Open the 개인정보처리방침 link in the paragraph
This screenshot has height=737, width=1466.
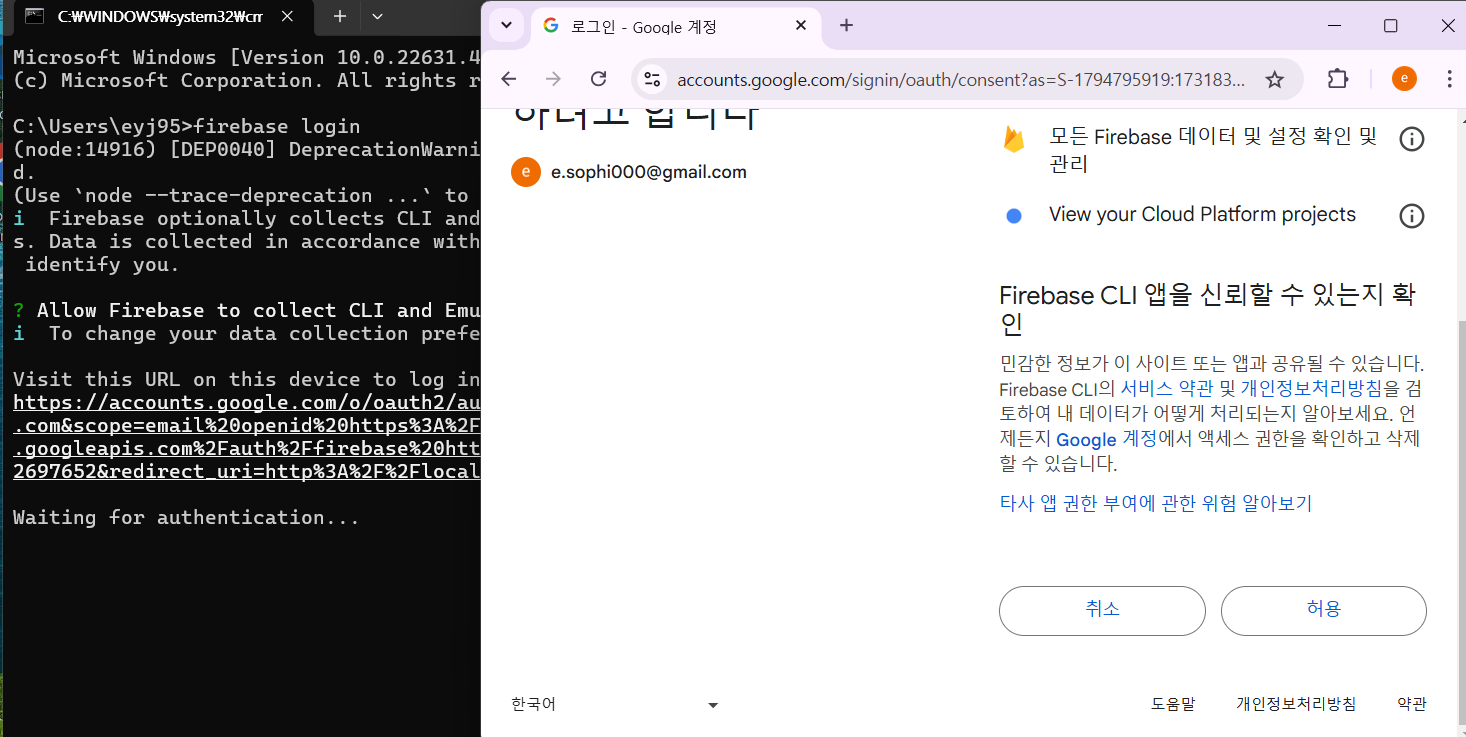pyautogui.click(x=1312, y=388)
